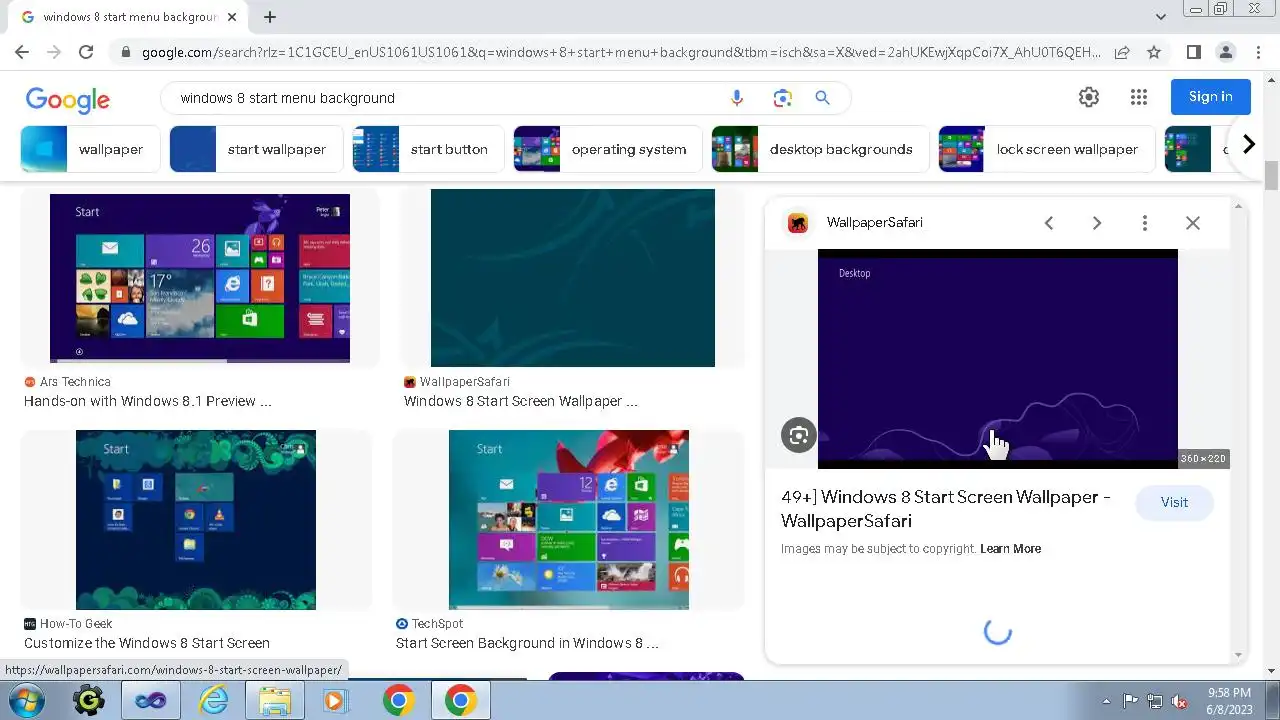This screenshot has width=1280, height=720.
Task: Open the tab search dropdown chevron
Action: point(1161,17)
